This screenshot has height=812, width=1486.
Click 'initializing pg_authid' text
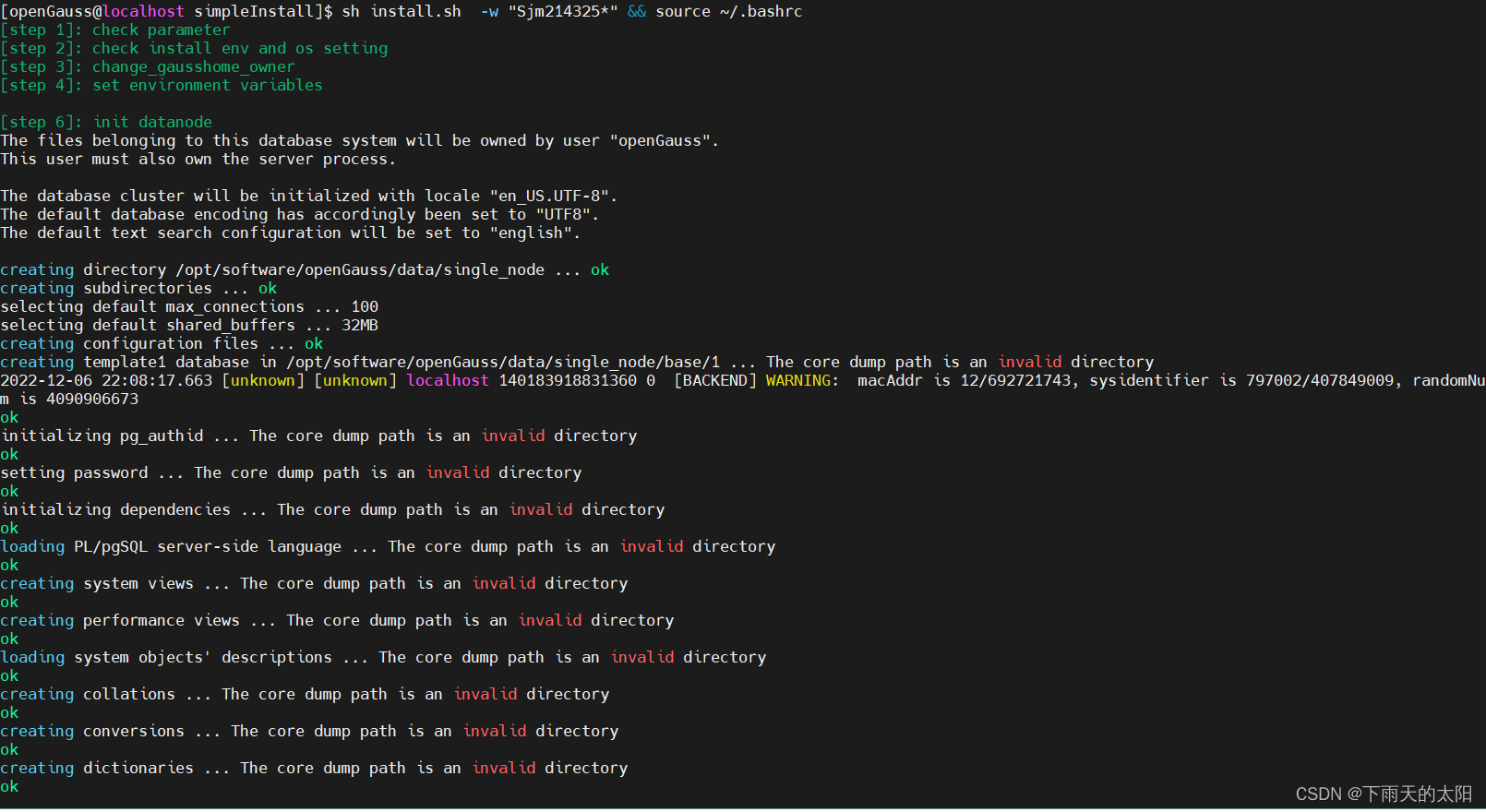102,436
